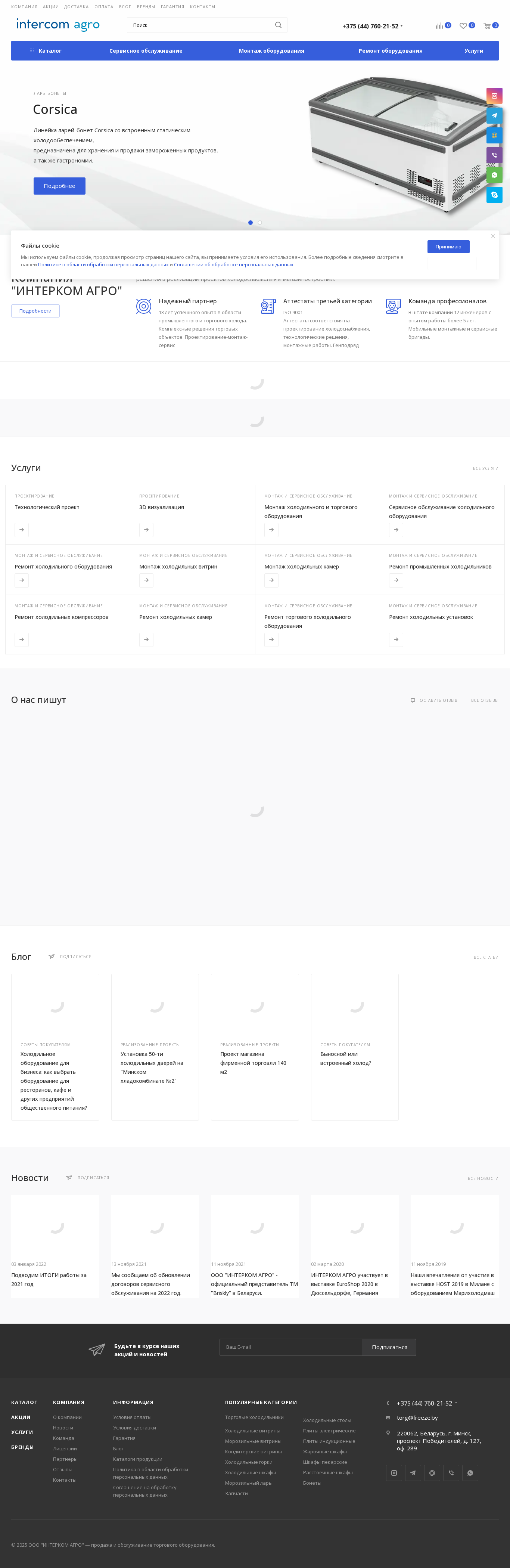Open Ремонт оборудования in the main menu

click(390, 50)
